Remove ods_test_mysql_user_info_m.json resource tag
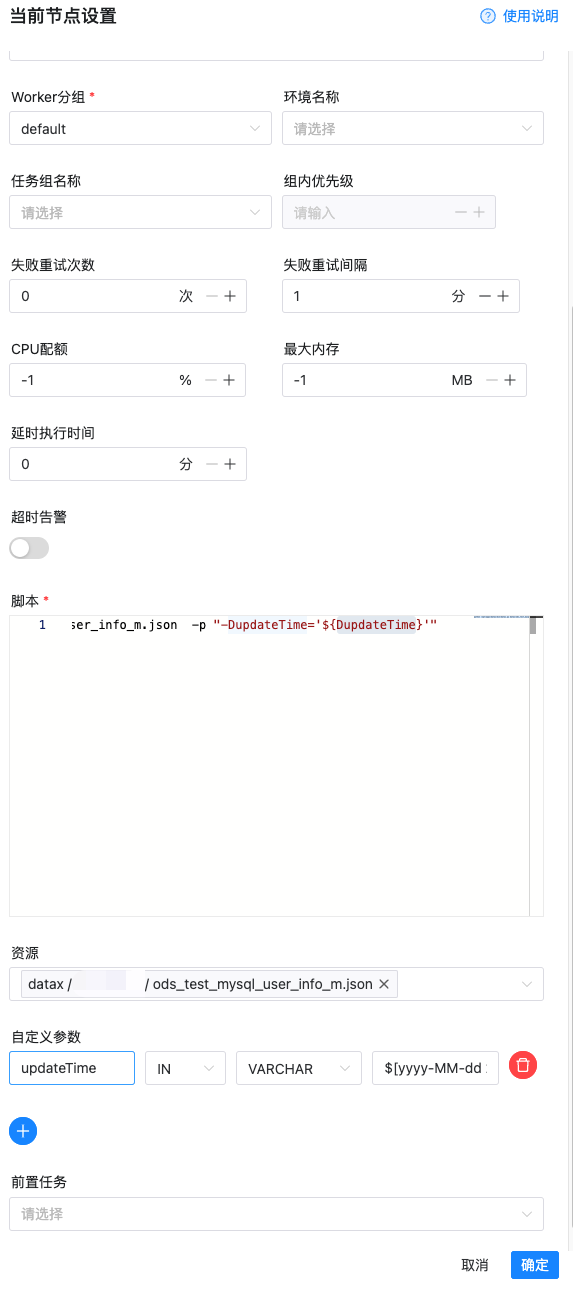Image resolution: width=573 pixels, height=1299 pixels. tap(384, 985)
